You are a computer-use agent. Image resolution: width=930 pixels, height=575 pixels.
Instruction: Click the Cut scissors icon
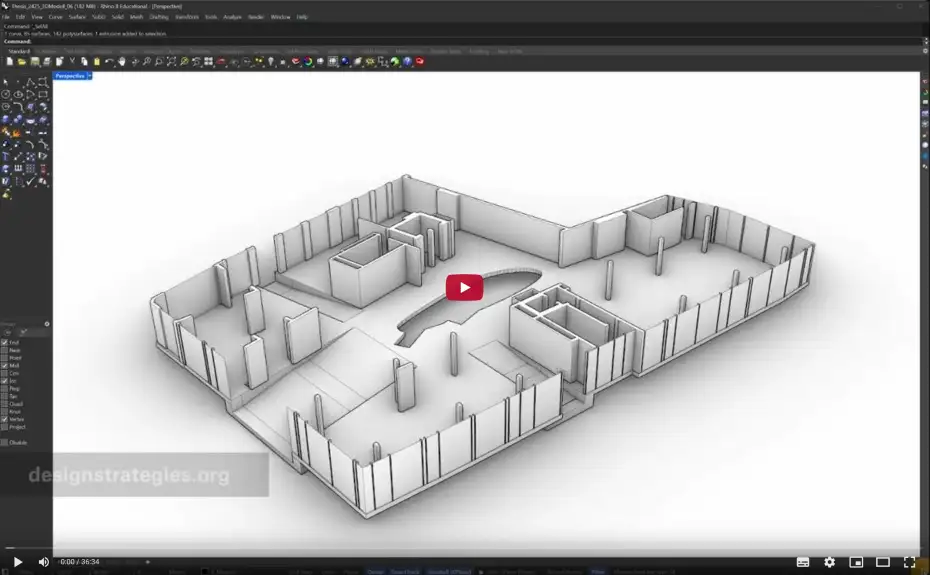(72, 61)
